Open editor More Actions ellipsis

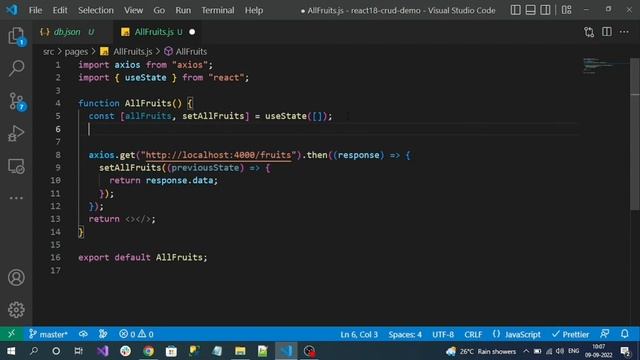pos(624,32)
